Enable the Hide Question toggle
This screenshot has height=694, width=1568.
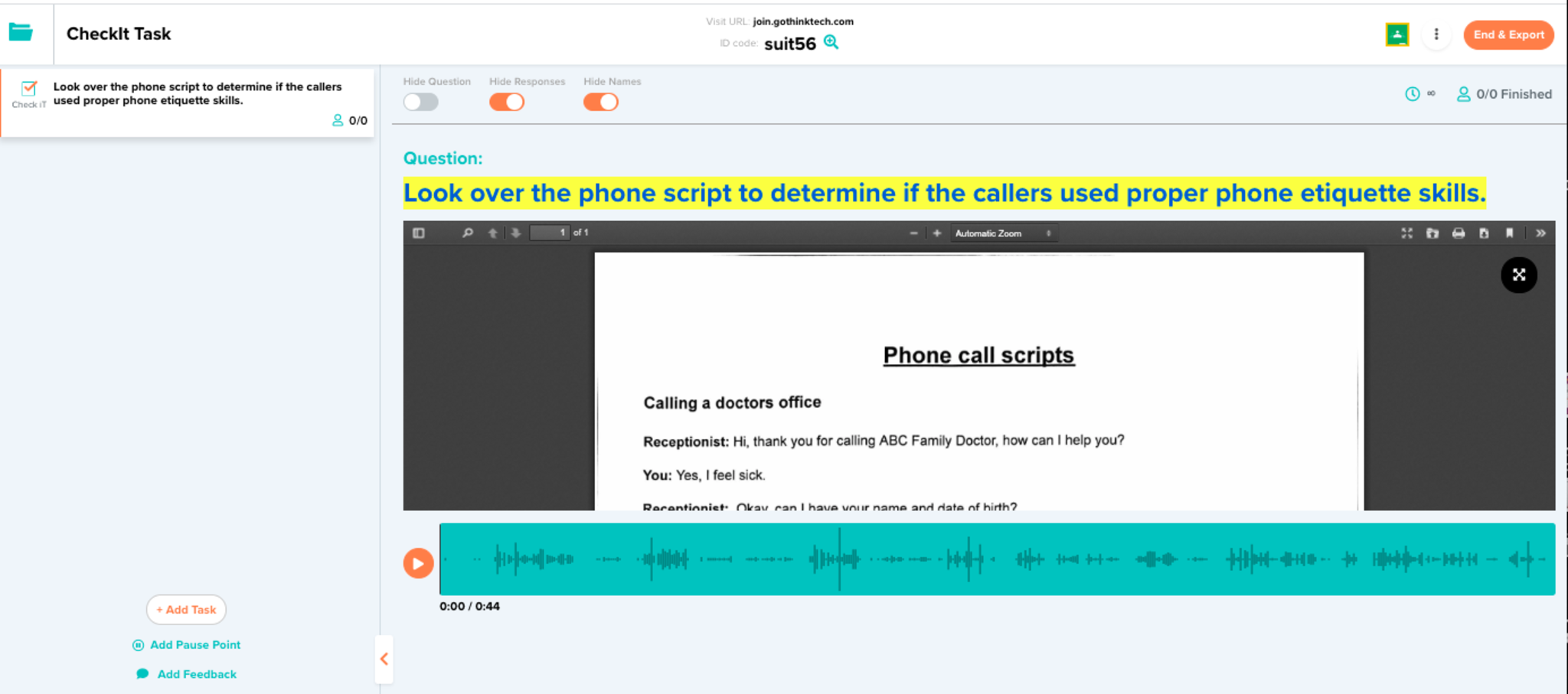421,102
